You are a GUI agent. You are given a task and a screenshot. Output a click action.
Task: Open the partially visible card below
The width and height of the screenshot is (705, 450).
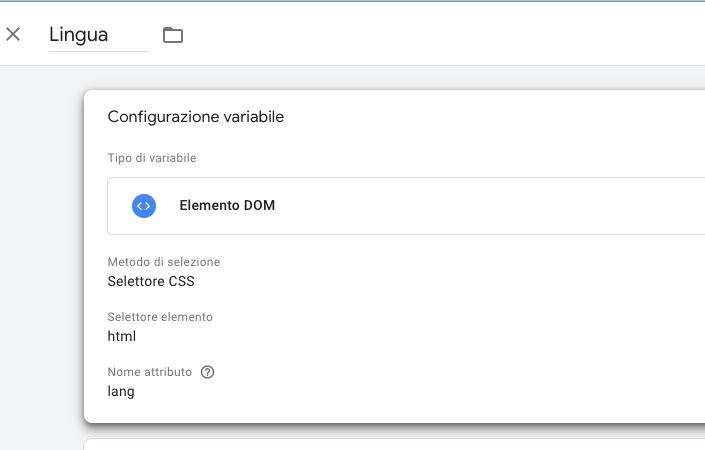pos(400,444)
